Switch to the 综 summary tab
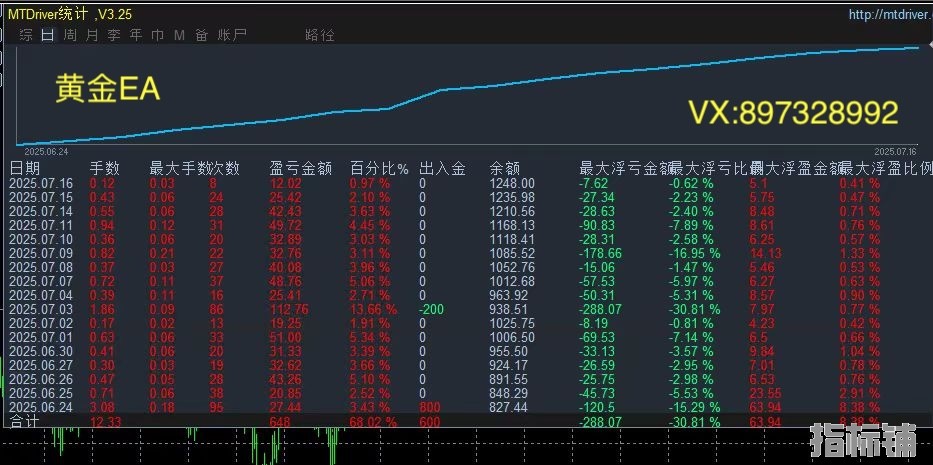Image resolution: width=933 pixels, height=465 pixels. click(x=26, y=35)
